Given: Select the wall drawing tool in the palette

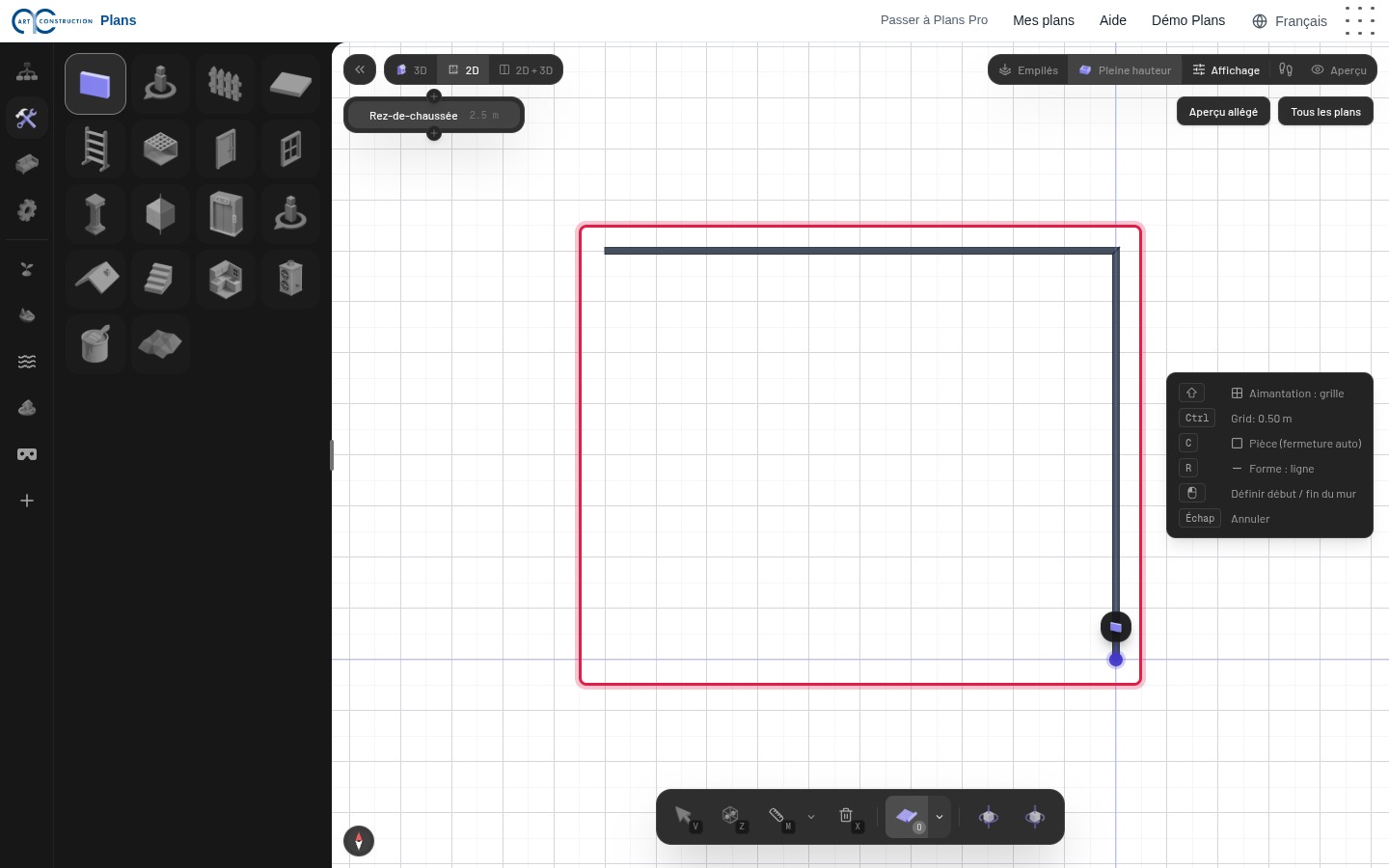Looking at the screenshot, I should coord(95,84).
